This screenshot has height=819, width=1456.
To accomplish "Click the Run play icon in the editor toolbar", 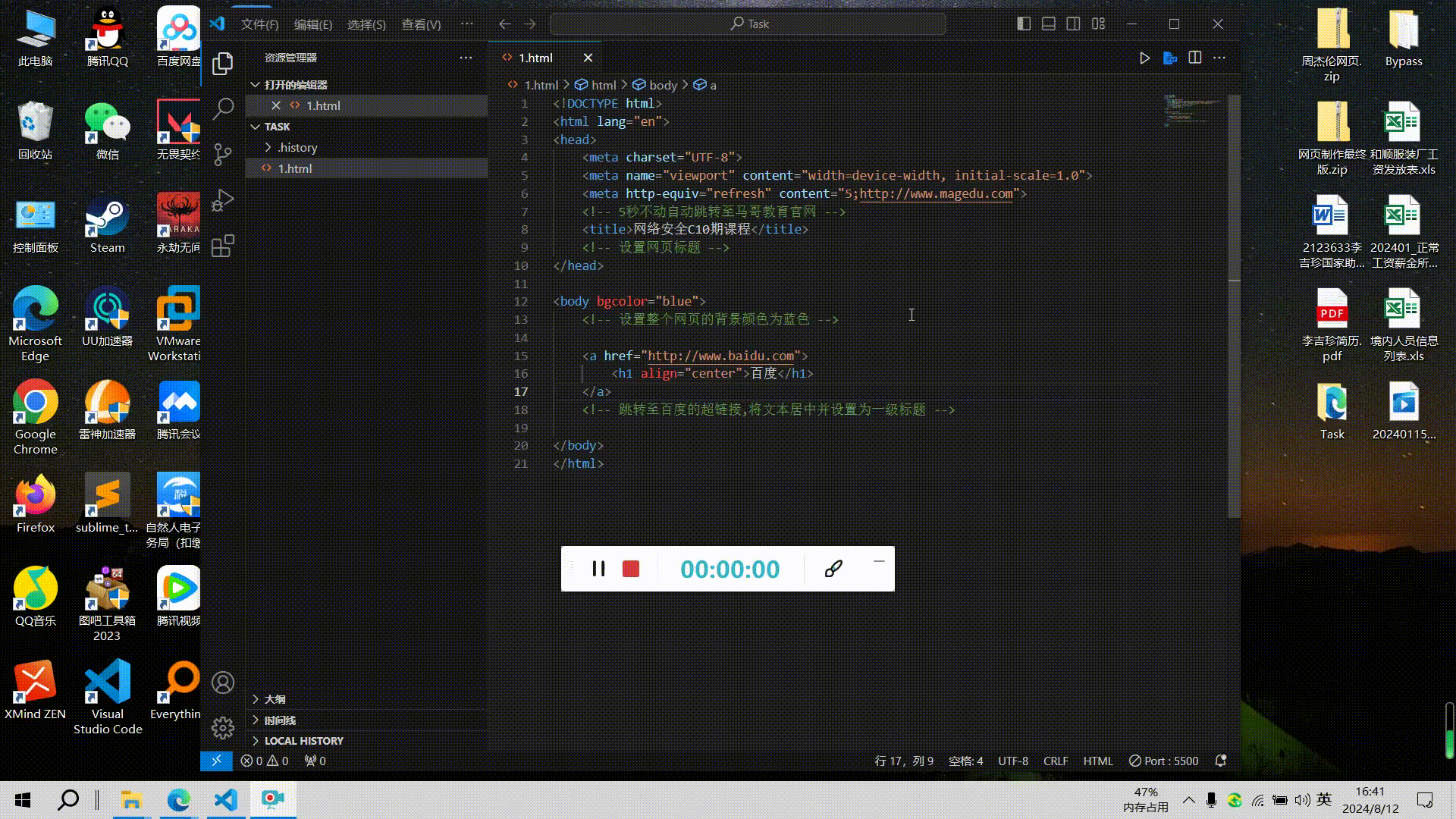I will point(1144,58).
